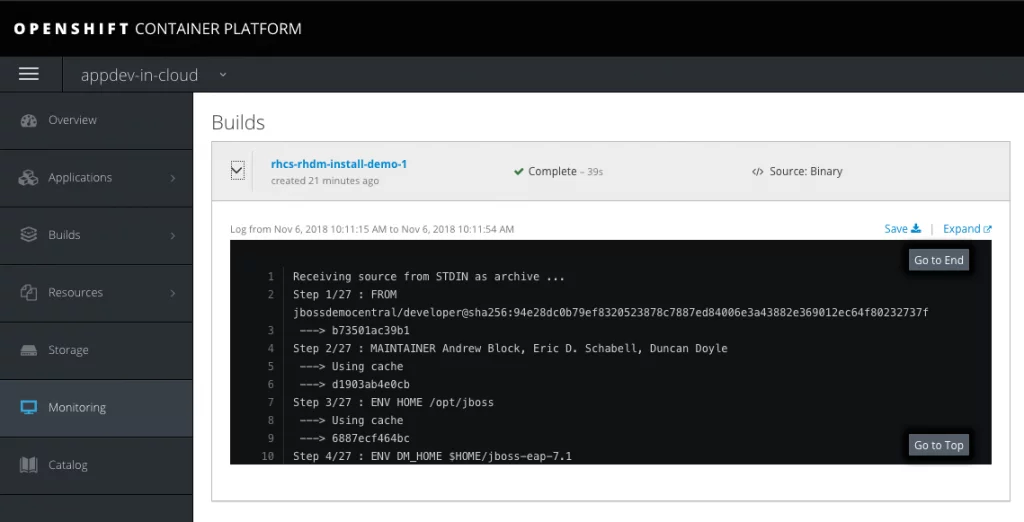This screenshot has width=1024, height=522.
Task: Click 'Step 2/27 : MAINTAINER' log line
Action: (510, 348)
